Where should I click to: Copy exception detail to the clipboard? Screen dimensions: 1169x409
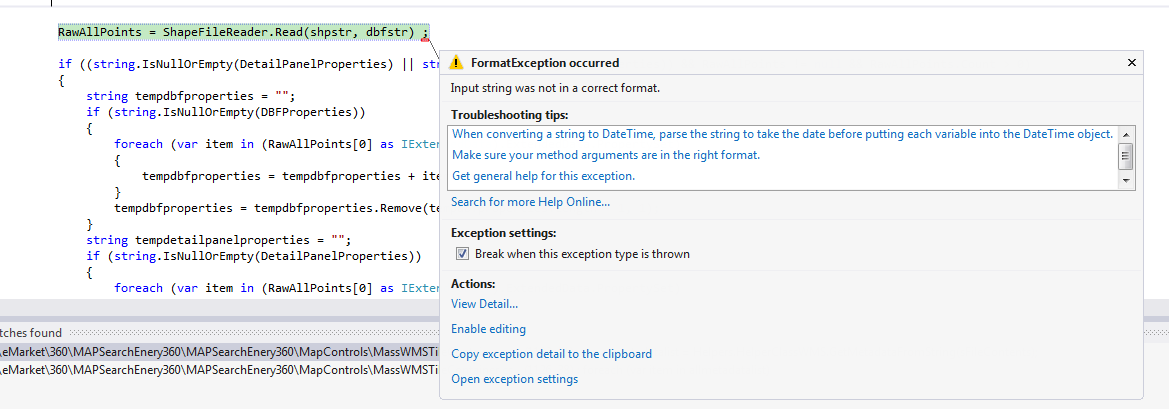pos(551,354)
